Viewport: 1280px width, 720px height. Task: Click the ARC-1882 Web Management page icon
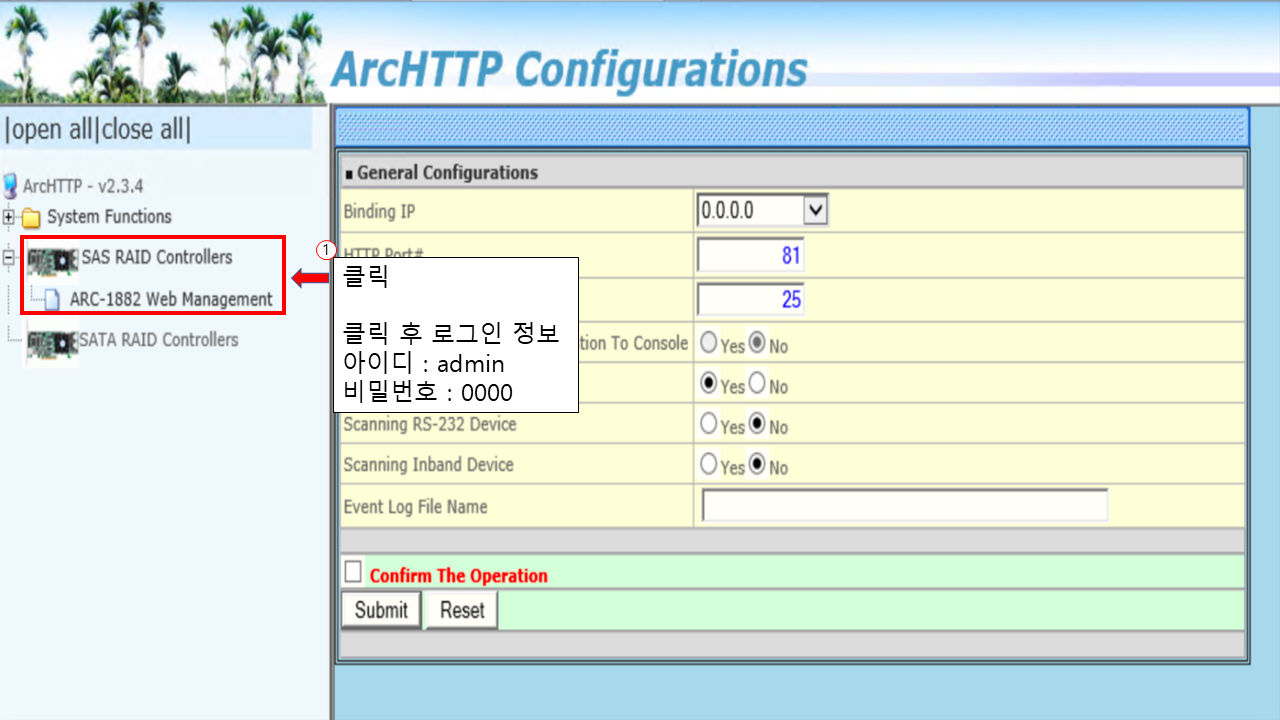click(52, 299)
